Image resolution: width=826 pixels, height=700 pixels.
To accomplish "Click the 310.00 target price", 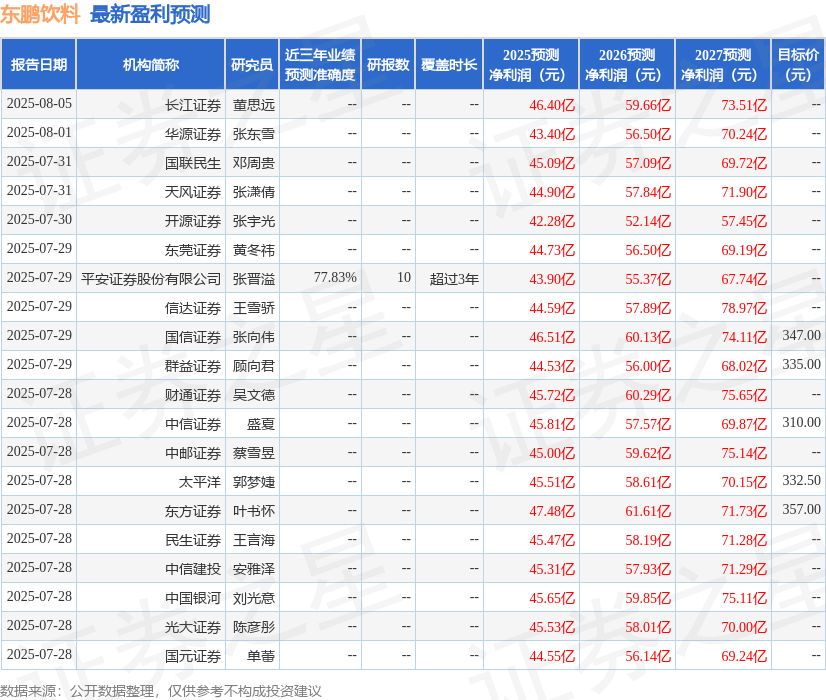I will 801,422.
